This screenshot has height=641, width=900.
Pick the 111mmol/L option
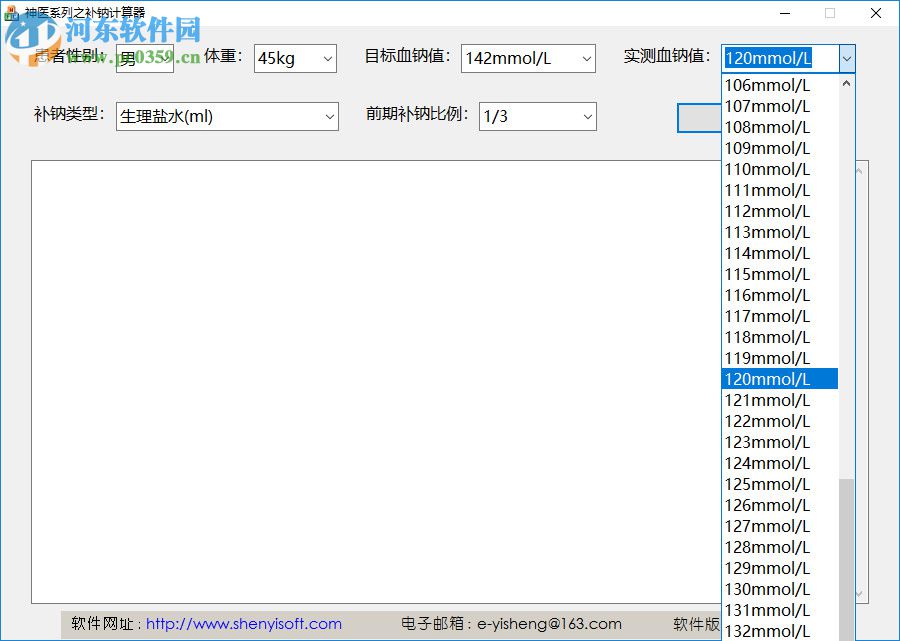[779, 190]
